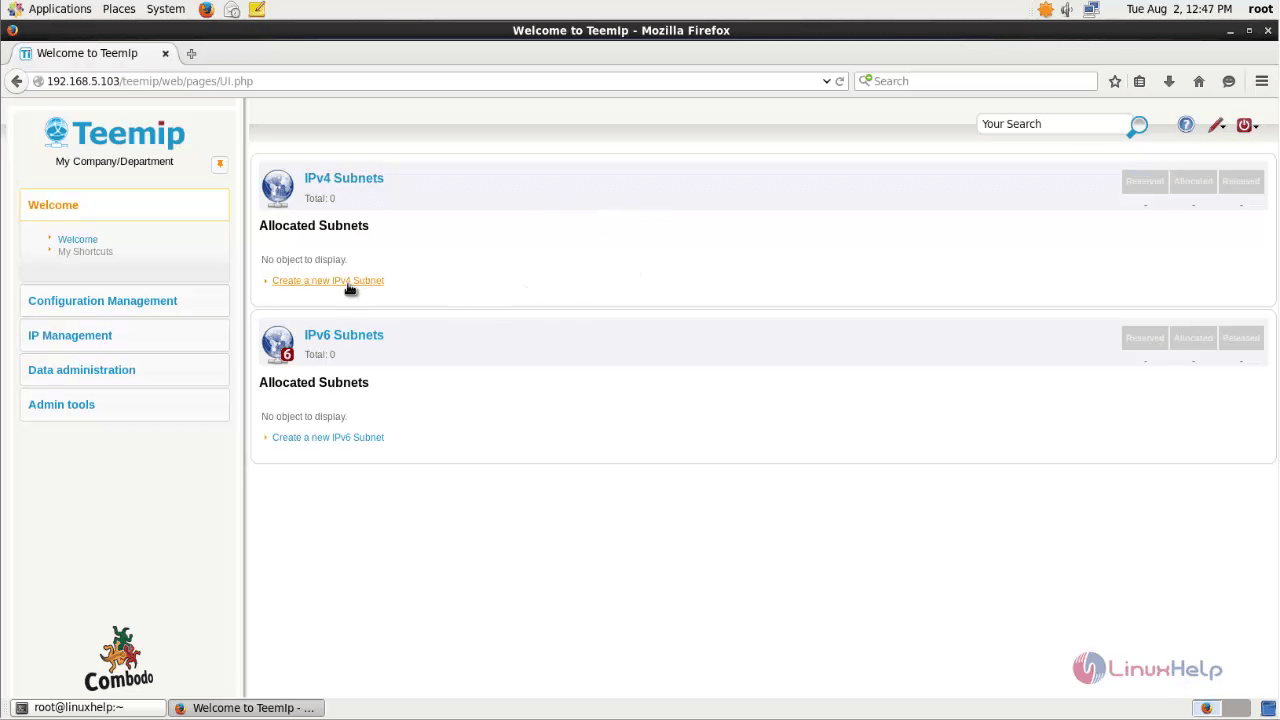
Task: Select the Welcome sidebar menu header
Action: pyautogui.click(x=124, y=205)
